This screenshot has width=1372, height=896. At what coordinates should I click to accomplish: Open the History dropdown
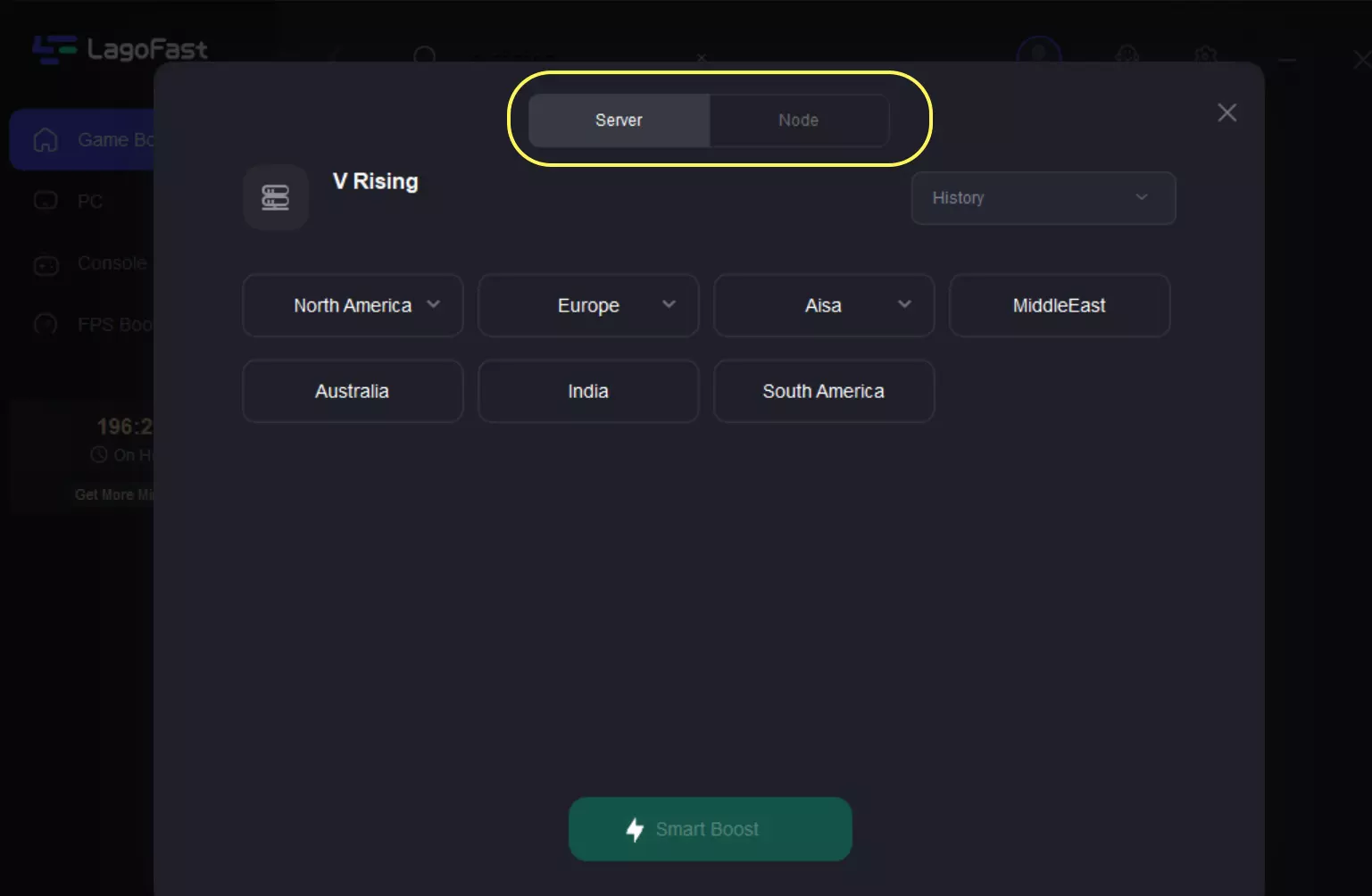coord(1043,198)
